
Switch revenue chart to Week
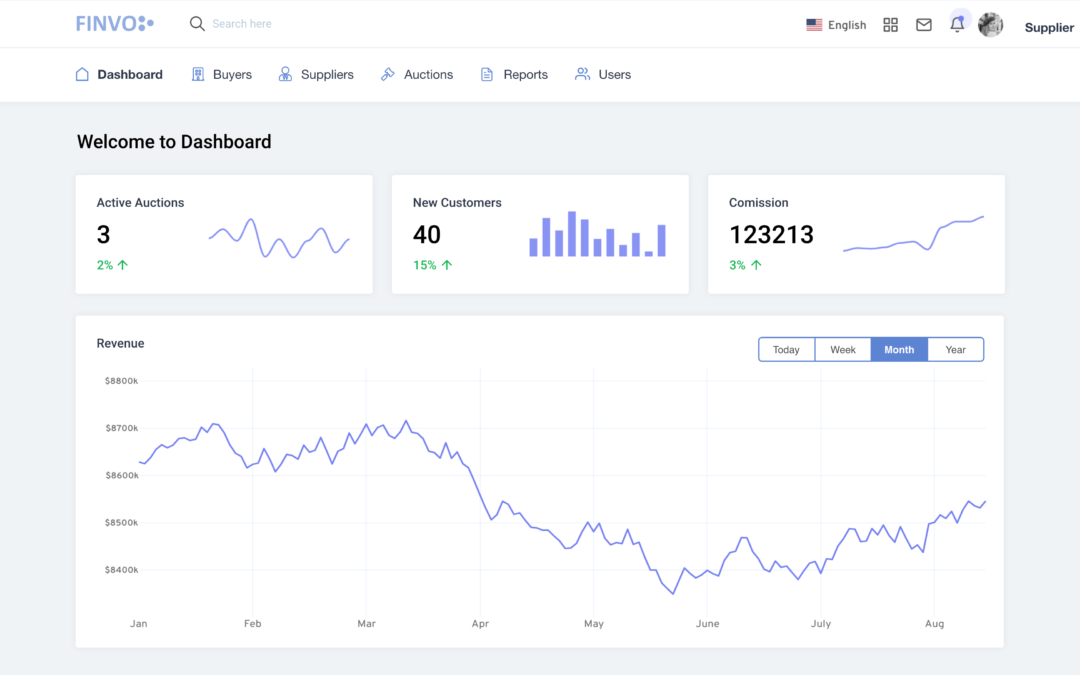click(843, 350)
